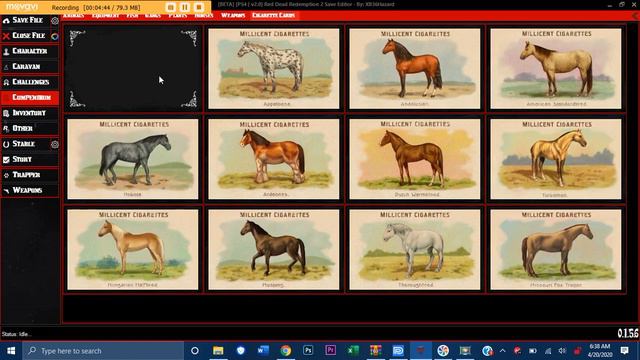Select the Appaloosa cigarette card
This screenshot has height=360, width=640.
[273, 69]
